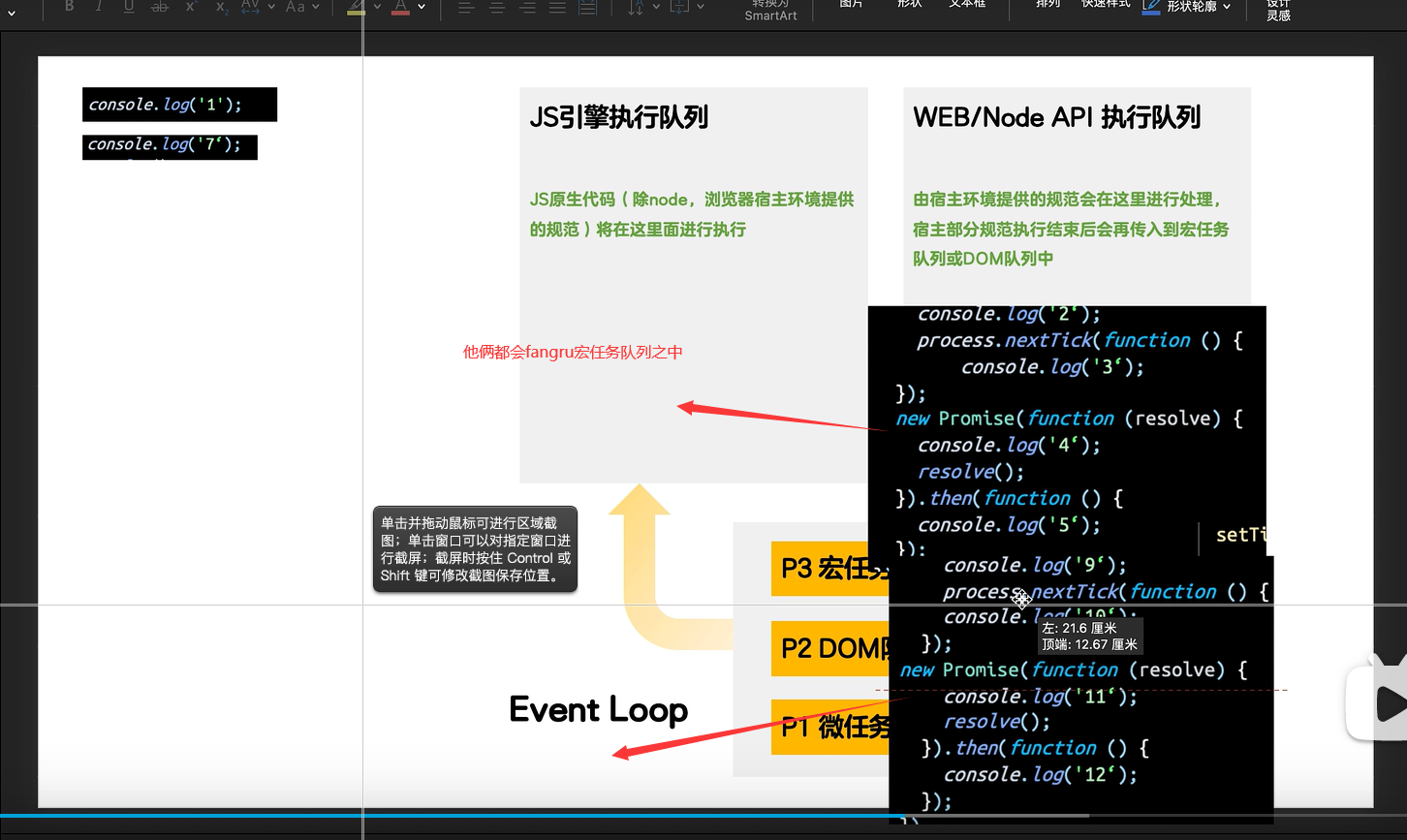Select the code image containing console.log('4')
The image size is (1407, 840).
pyautogui.click(x=1067, y=432)
